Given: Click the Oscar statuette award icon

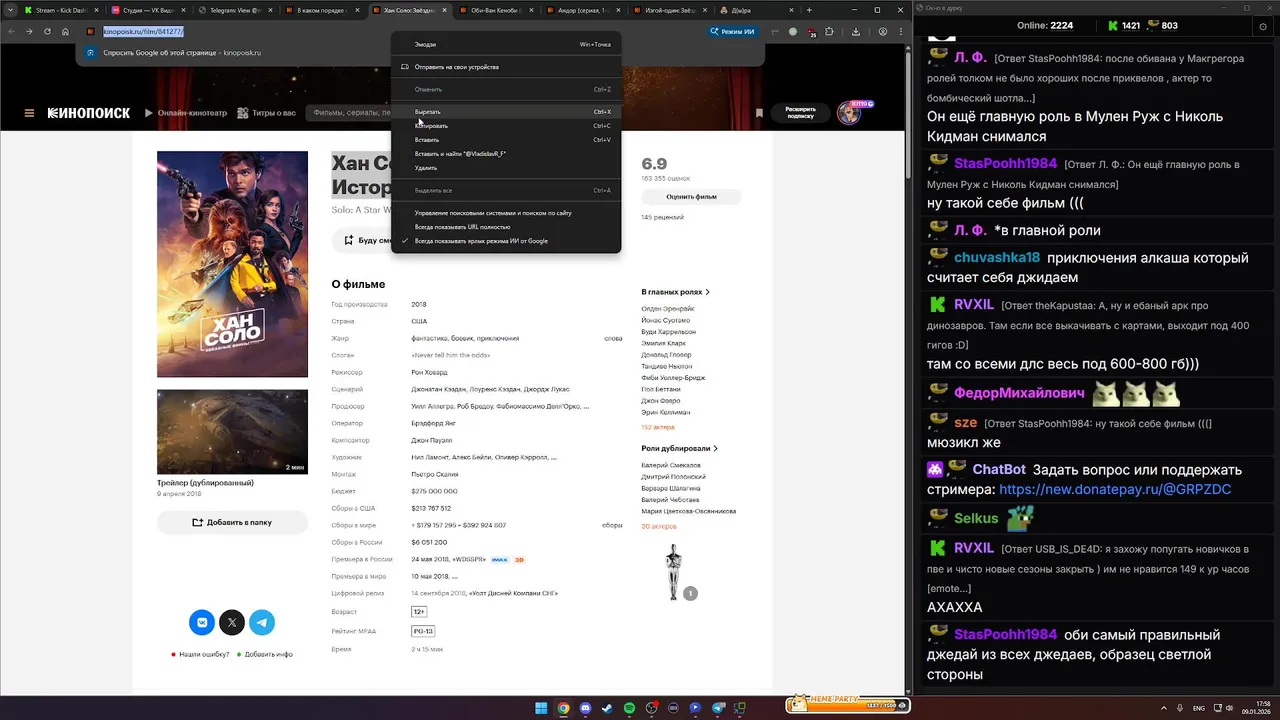Looking at the screenshot, I should tap(674, 571).
